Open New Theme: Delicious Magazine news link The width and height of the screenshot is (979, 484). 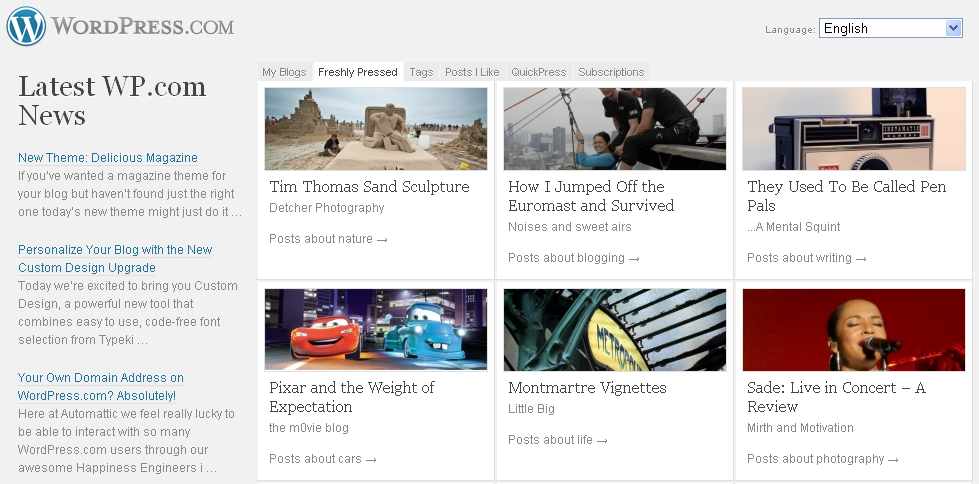(x=108, y=158)
